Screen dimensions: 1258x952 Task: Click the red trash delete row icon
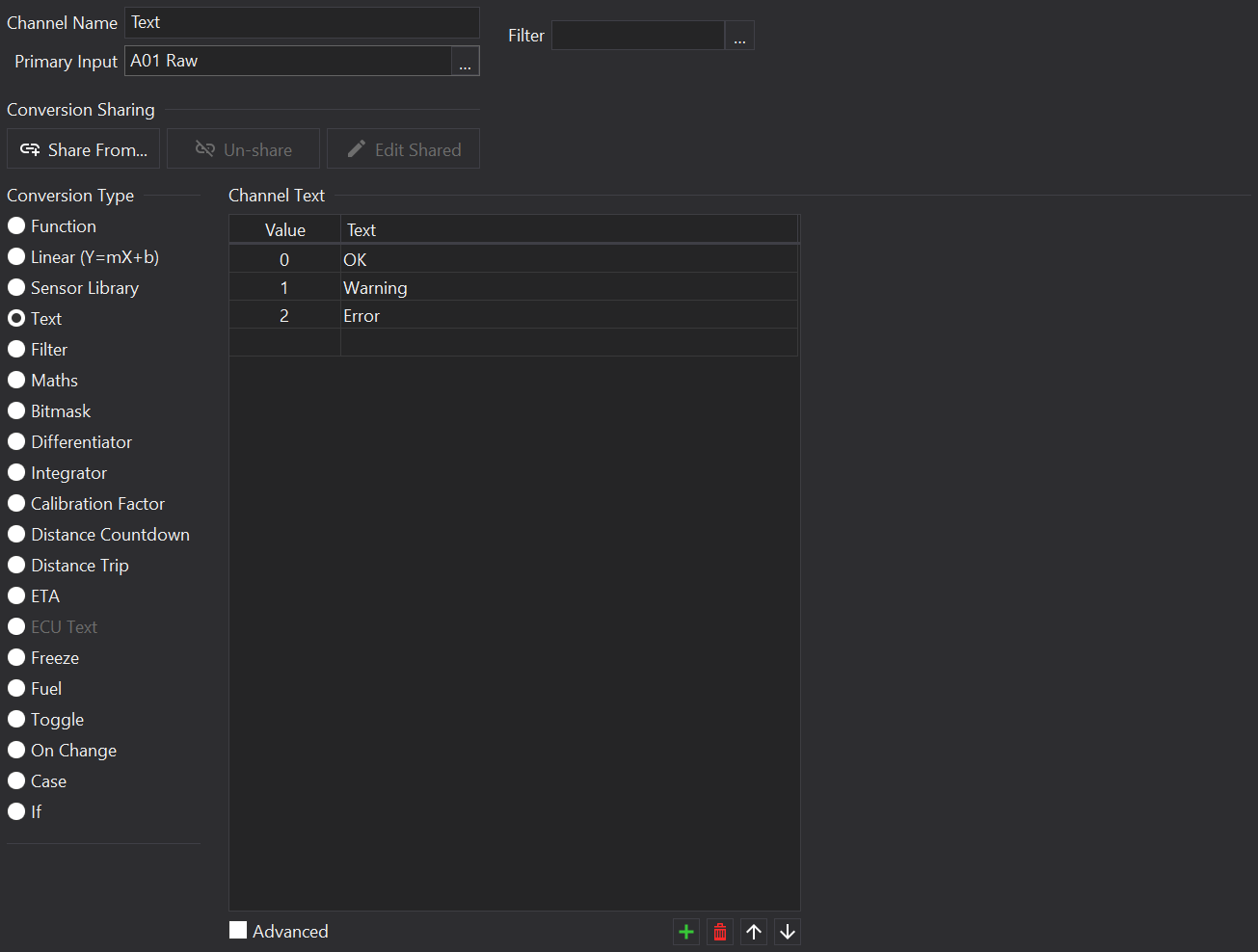click(720, 932)
